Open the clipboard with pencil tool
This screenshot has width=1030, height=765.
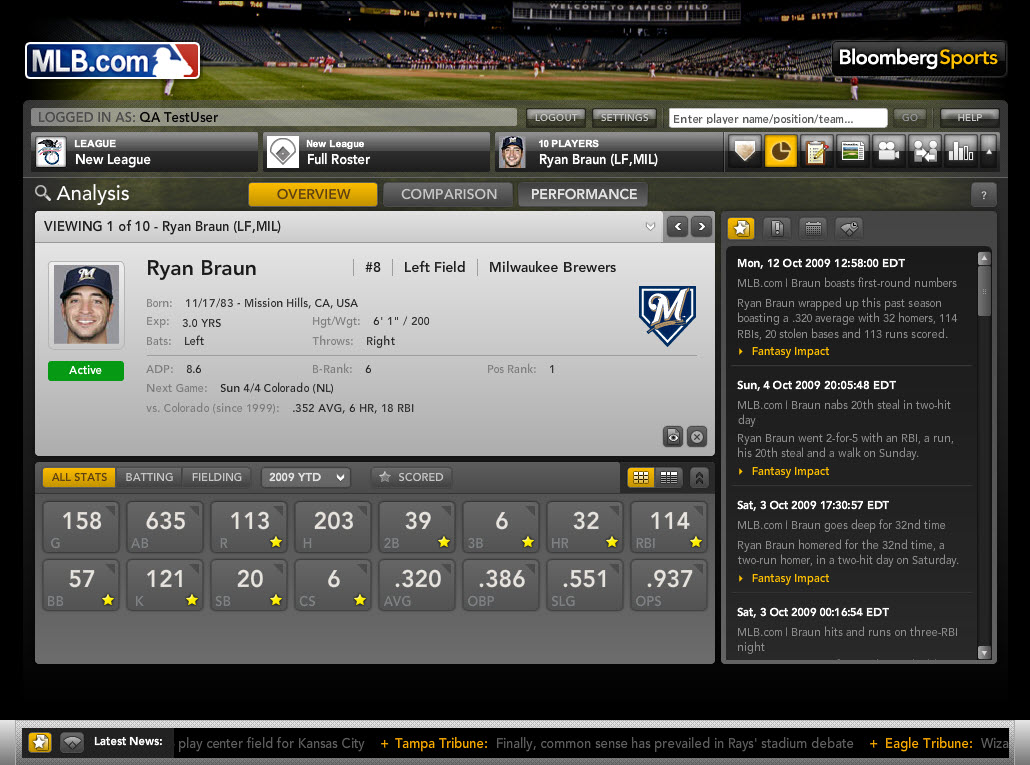[816, 152]
